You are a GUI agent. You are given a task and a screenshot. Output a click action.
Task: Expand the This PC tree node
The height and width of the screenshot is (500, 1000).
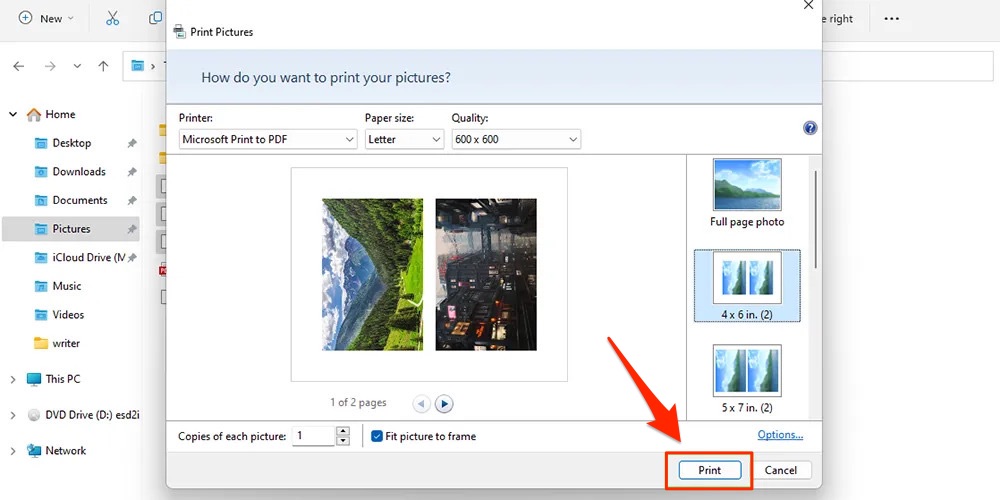(13, 379)
